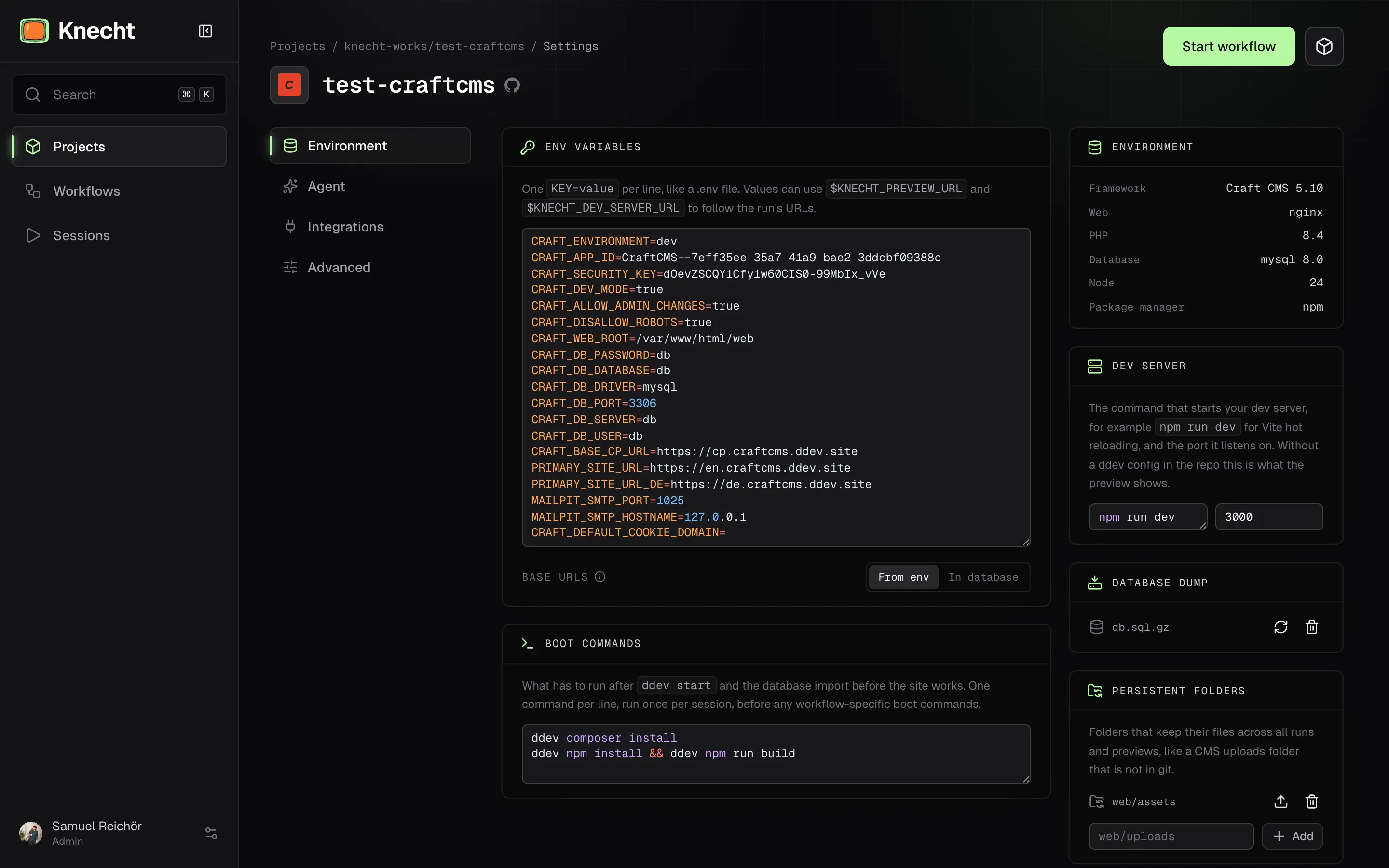Image resolution: width=1389 pixels, height=868 pixels.
Task: Click the Knecht logo icon
Action: [x=34, y=31]
